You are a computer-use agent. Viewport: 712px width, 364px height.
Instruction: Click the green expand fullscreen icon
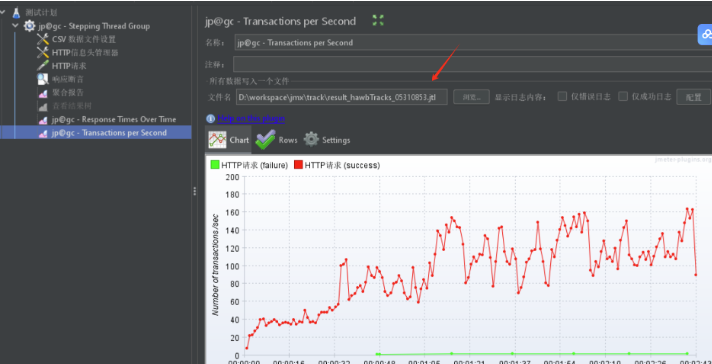point(378,20)
